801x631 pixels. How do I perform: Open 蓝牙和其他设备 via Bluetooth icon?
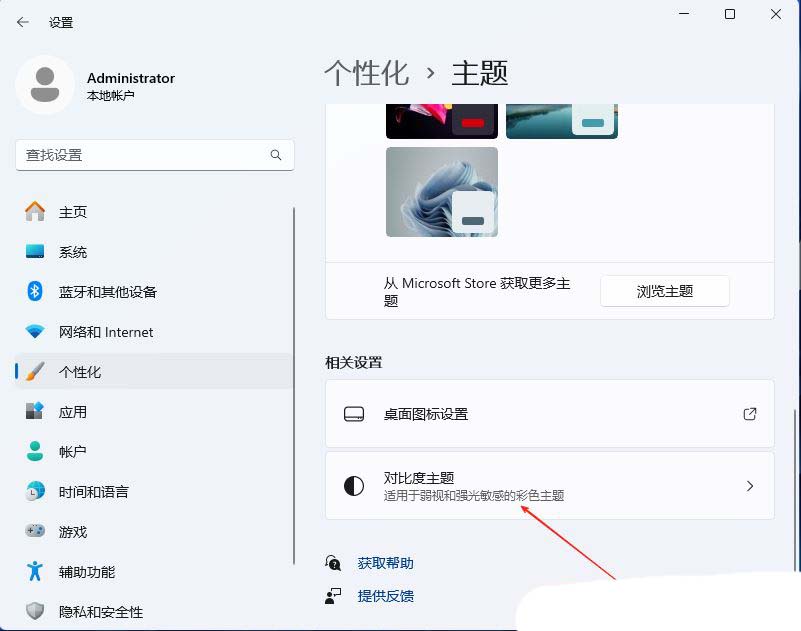(35, 291)
